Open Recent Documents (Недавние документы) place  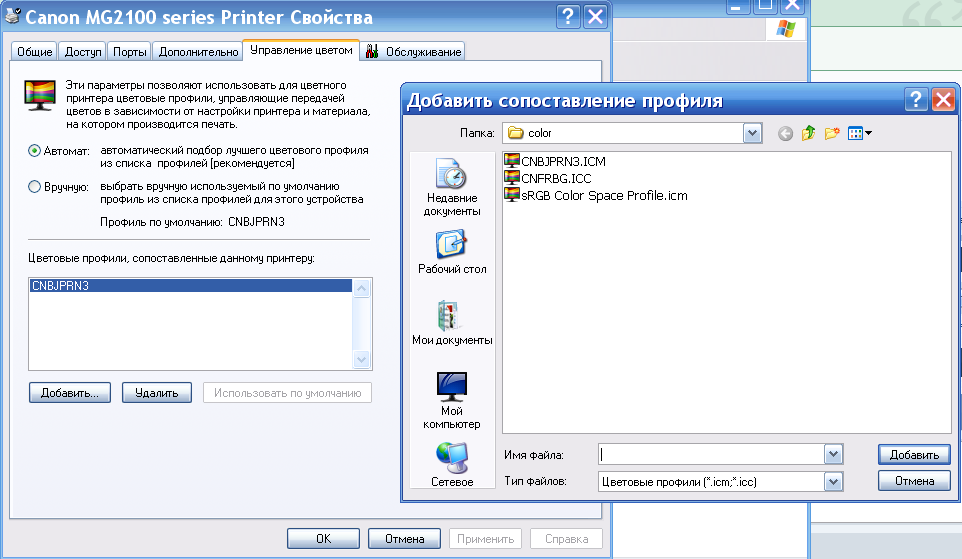click(x=452, y=187)
